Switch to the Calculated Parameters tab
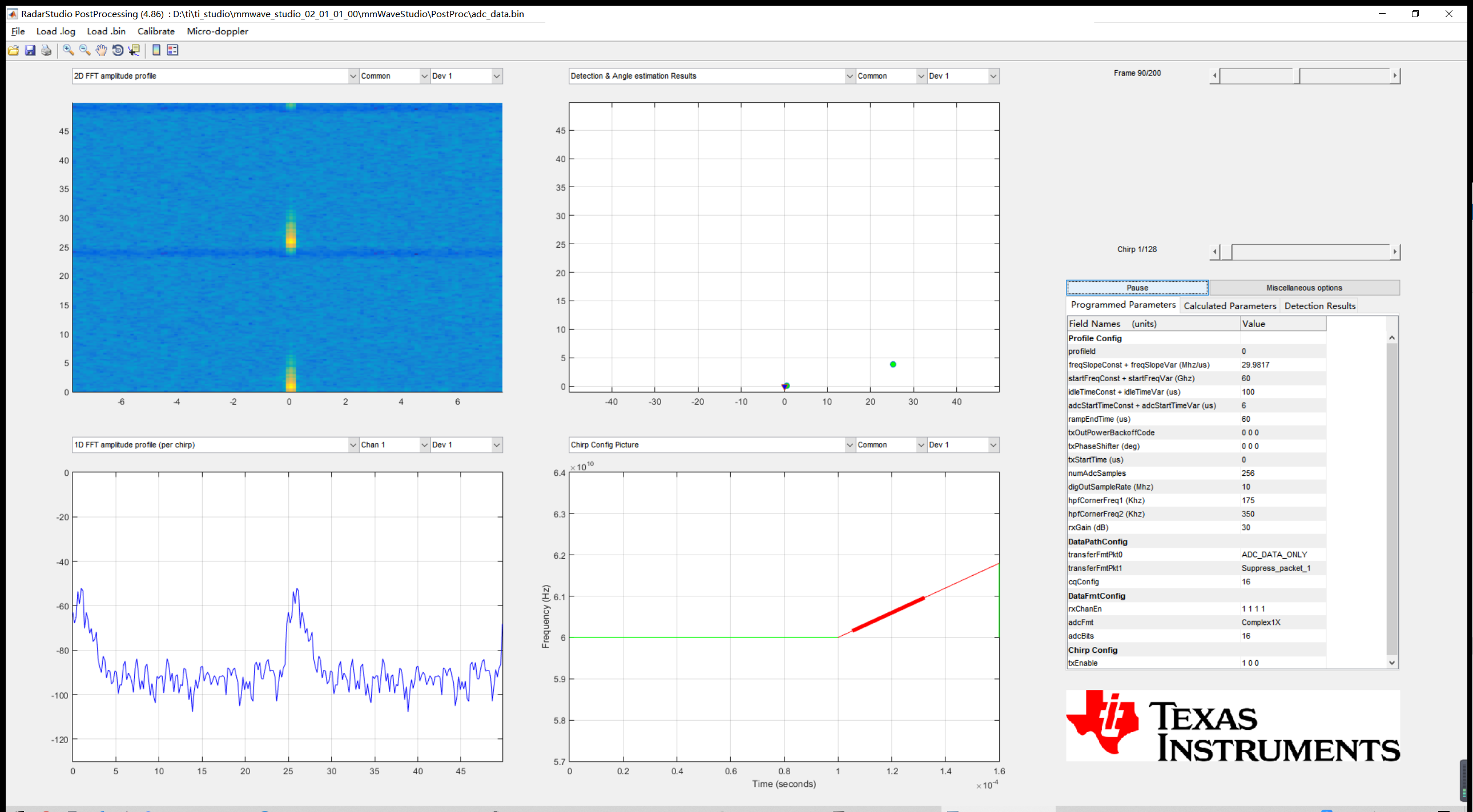This screenshot has height=812, width=1473. [x=1229, y=306]
